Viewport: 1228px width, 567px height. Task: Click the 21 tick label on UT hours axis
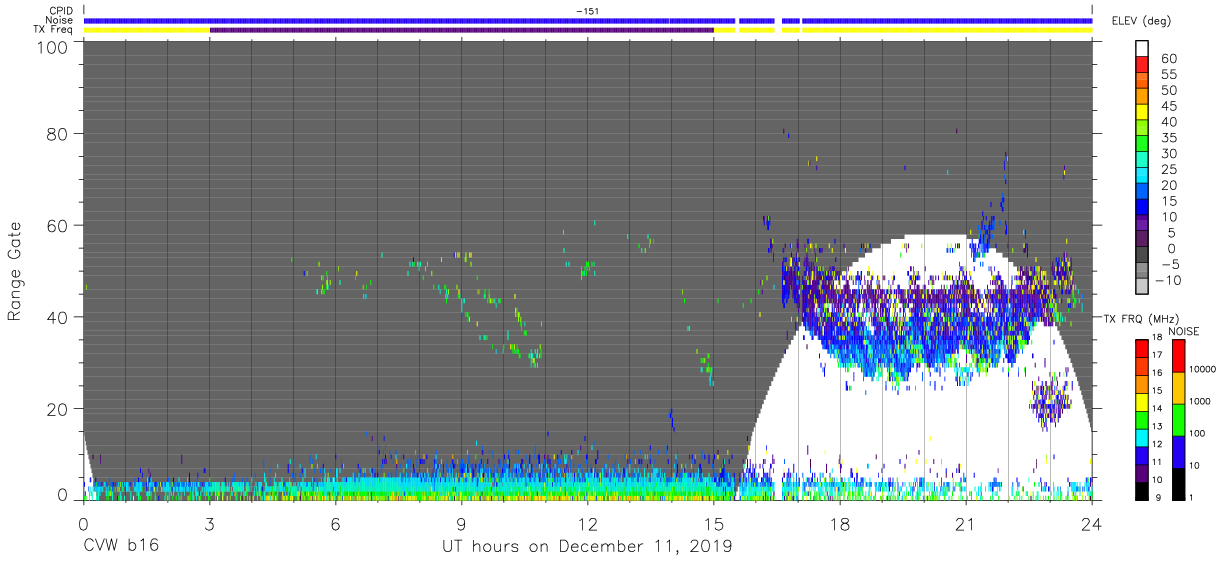tap(966, 525)
